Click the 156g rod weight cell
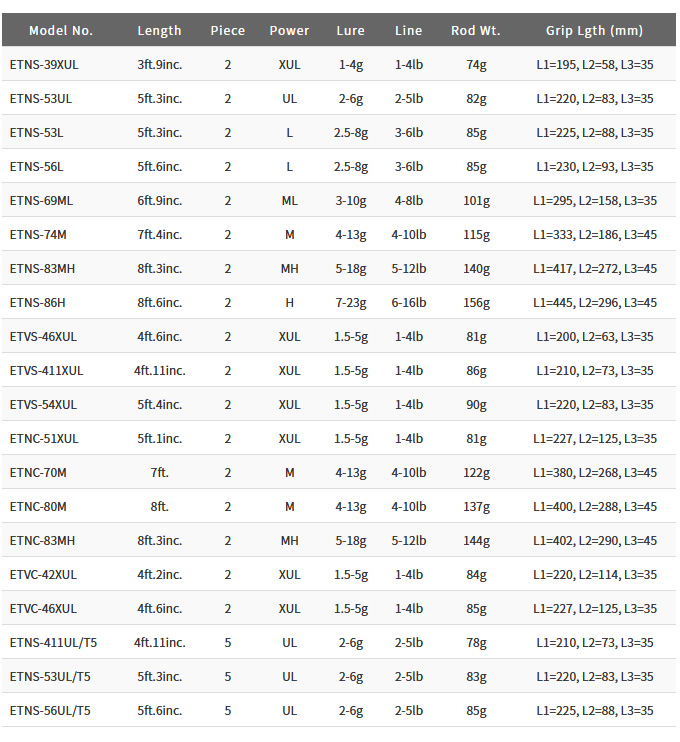 pos(476,302)
